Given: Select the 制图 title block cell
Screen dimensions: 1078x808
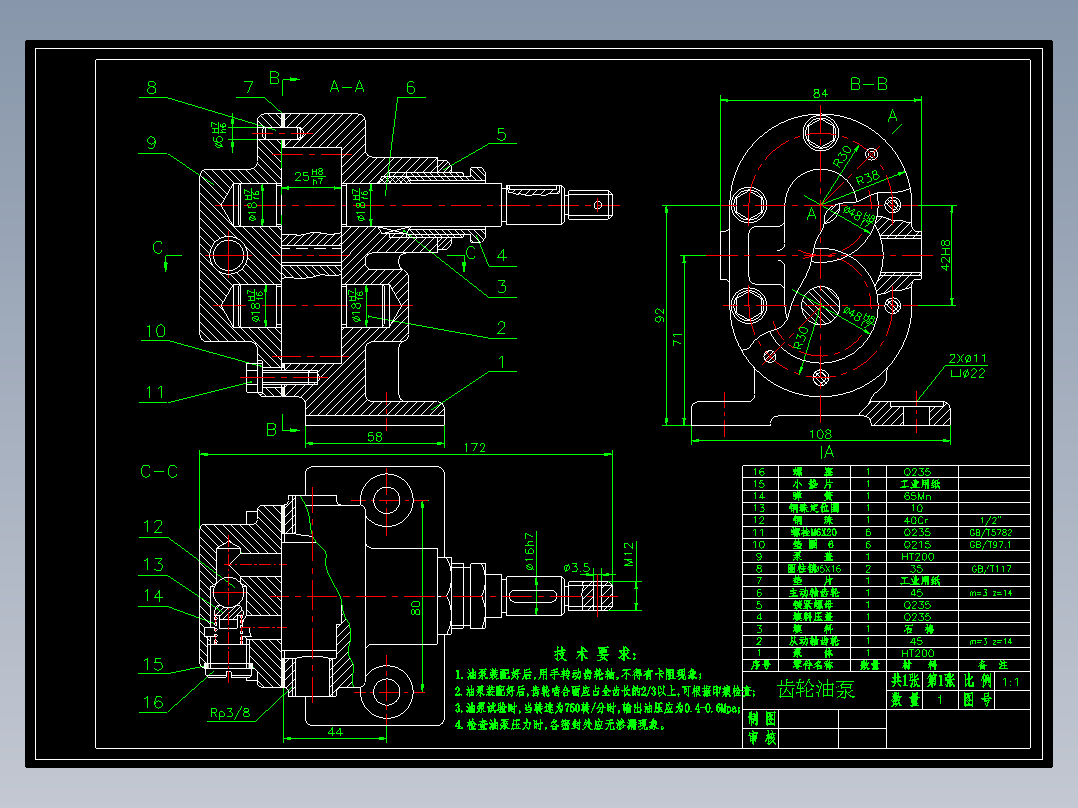Looking at the screenshot, I should point(762,719).
